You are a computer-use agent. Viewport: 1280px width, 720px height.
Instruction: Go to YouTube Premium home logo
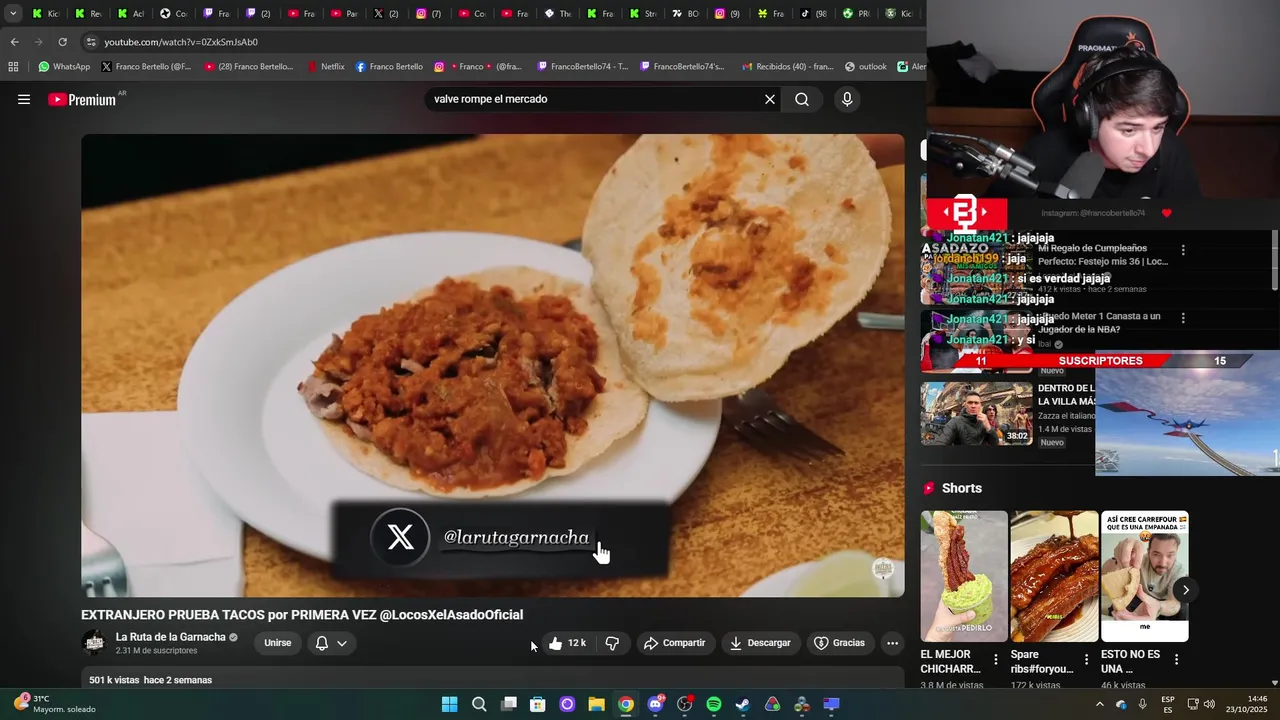pyautogui.click(x=84, y=99)
